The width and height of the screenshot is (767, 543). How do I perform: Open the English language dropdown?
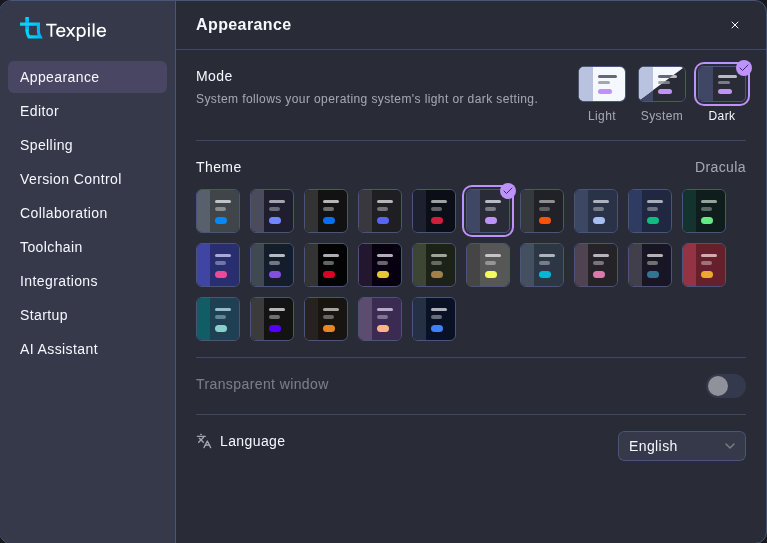click(x=682, y=446)
